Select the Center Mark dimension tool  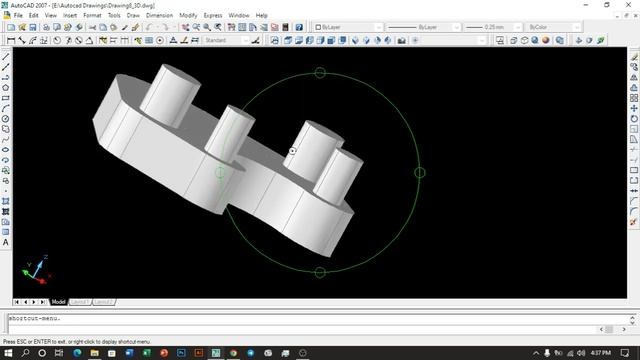(x=160, y=40)
